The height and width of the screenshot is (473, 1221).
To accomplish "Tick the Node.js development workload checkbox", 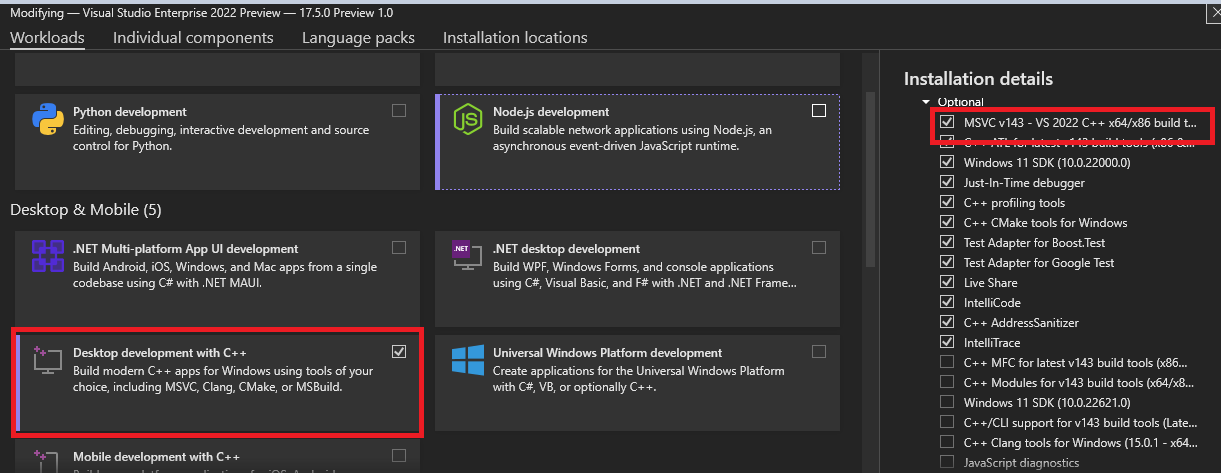I will (819, 111).
